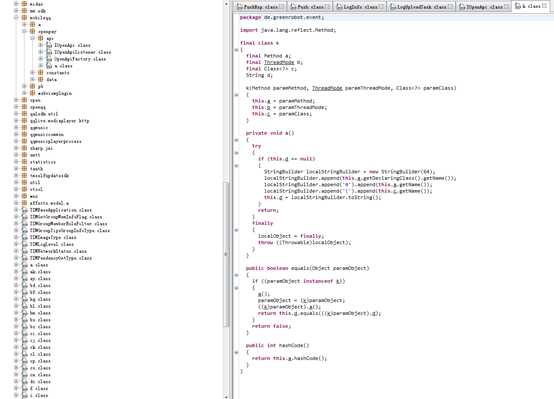Viewport: 554px width, 399px height.
Task: Close the LogUploadTask.class tab
Action: pos(450,7)
